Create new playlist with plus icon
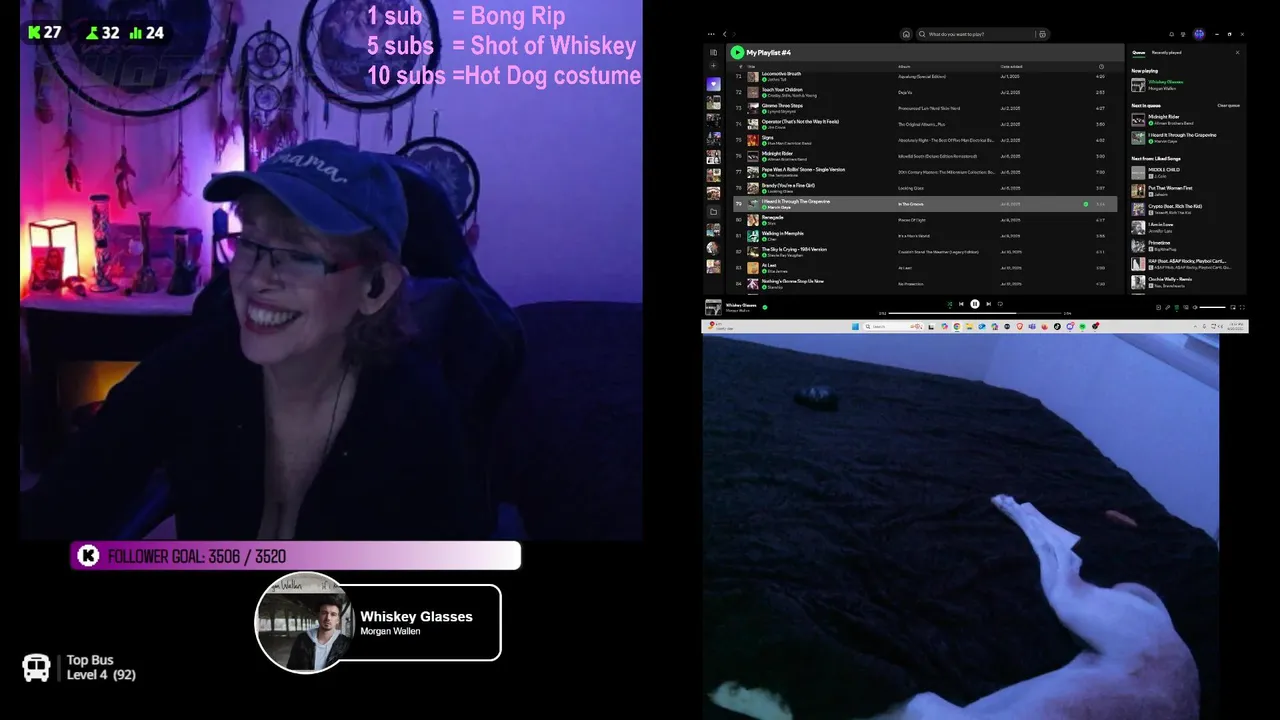1280x720 pixels. tap(713, 66)
